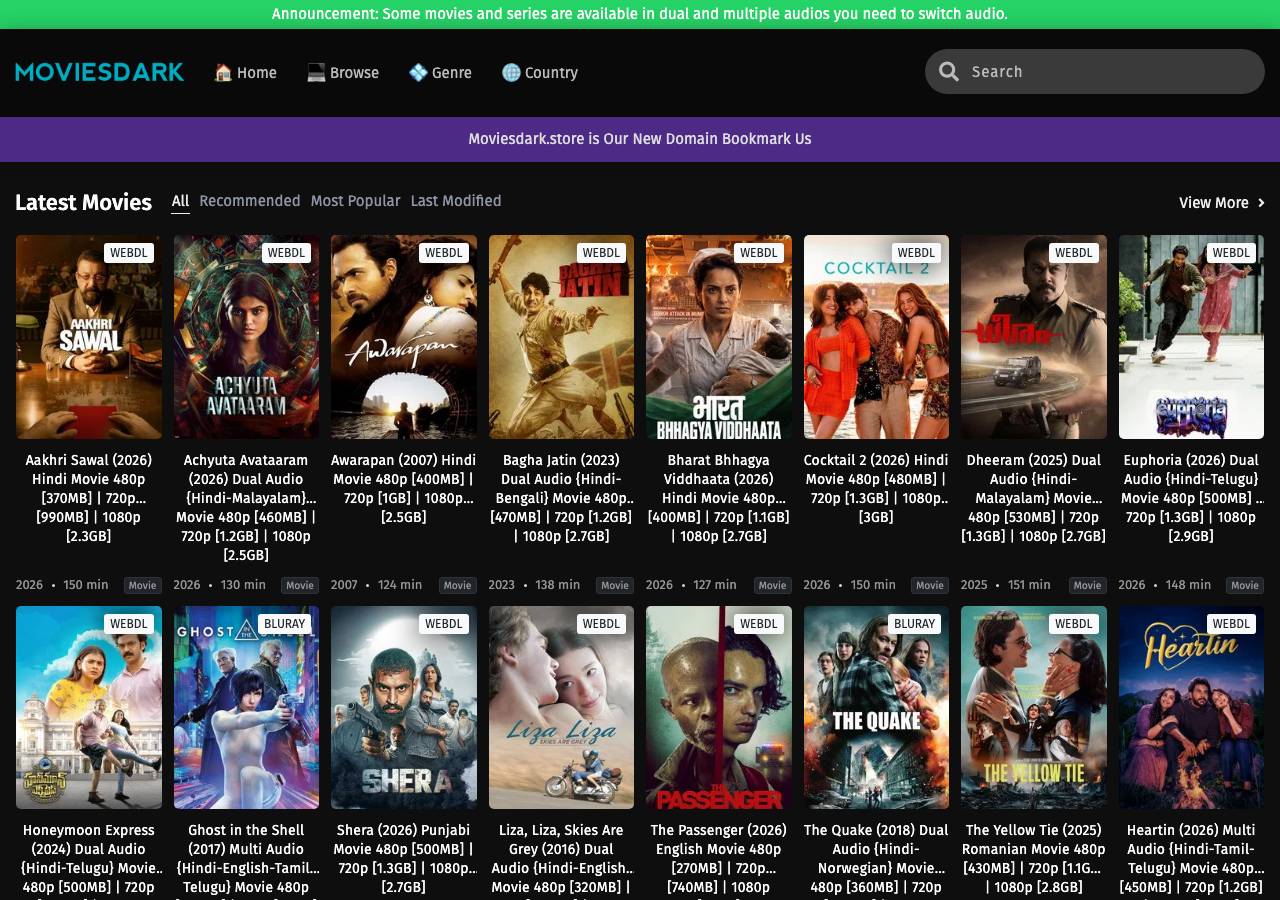Click the Awarapan (2007) Hindi title link
This screenshot has height=900, width=1280.
pyautogui.click(x=404, y=488)
